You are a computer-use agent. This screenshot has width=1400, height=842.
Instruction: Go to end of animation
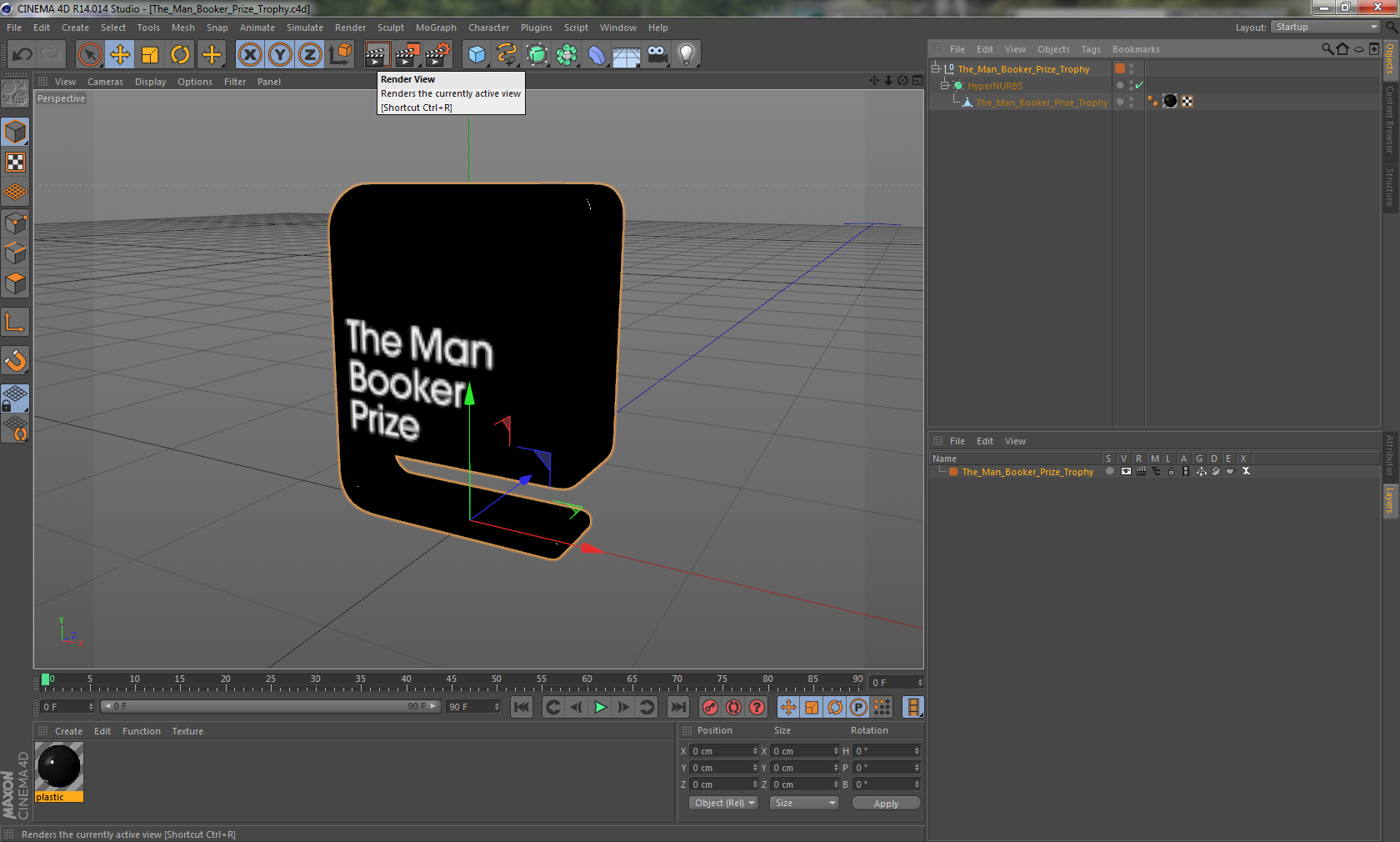(x=678, y=707)
